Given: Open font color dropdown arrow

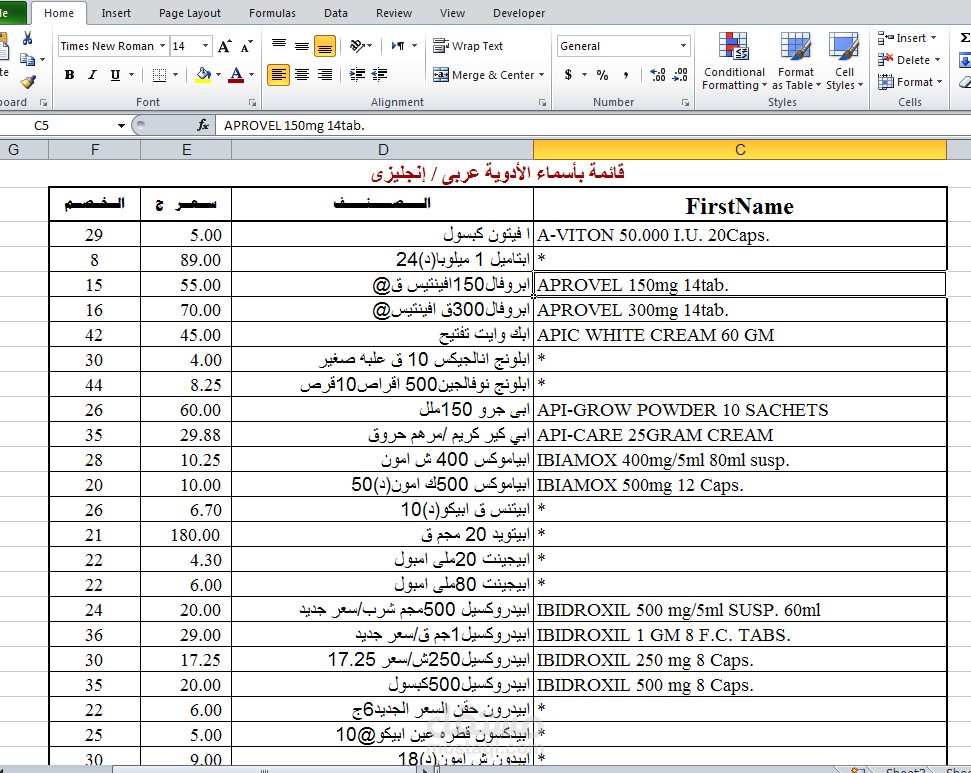Looking at the screenshot, I should pos(251,75).
